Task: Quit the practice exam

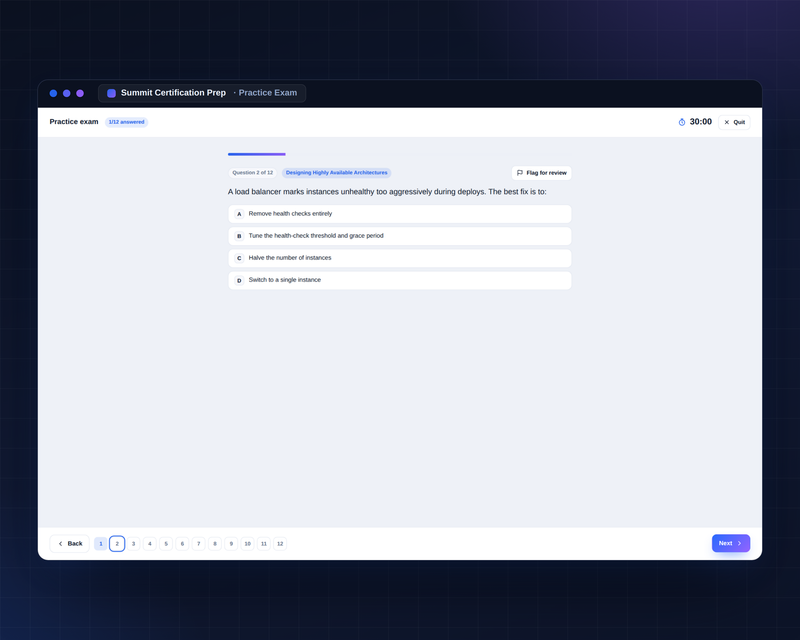Action: pos(734,122)
